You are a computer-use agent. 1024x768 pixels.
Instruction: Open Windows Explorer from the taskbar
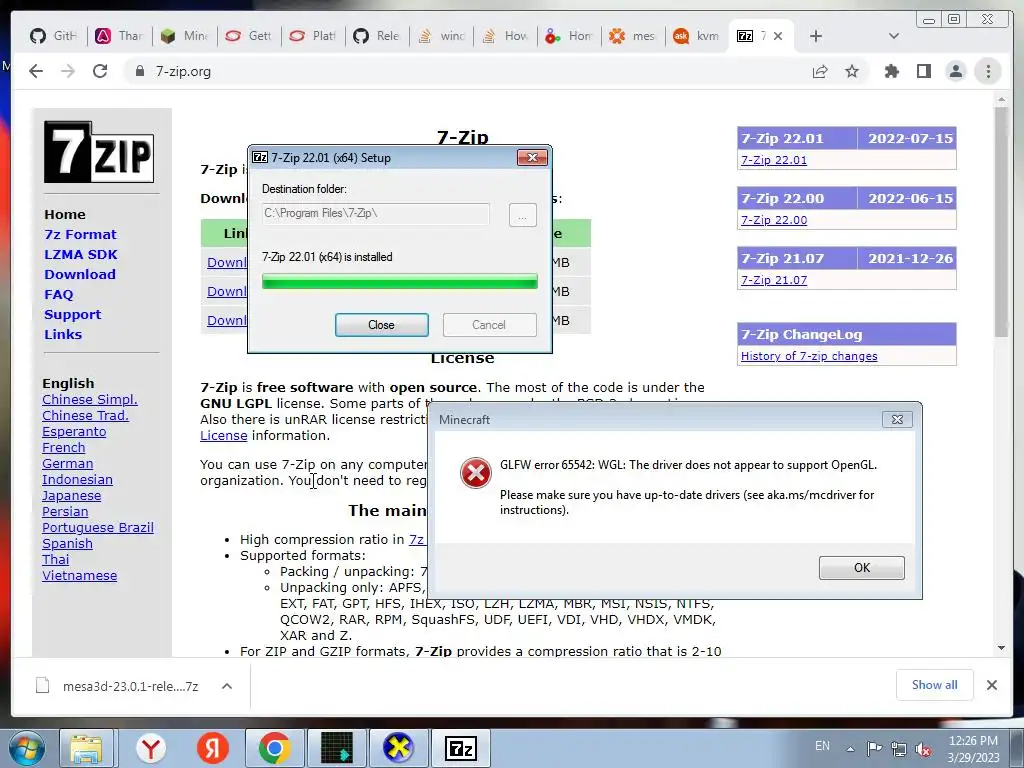(x=86, y=748)
